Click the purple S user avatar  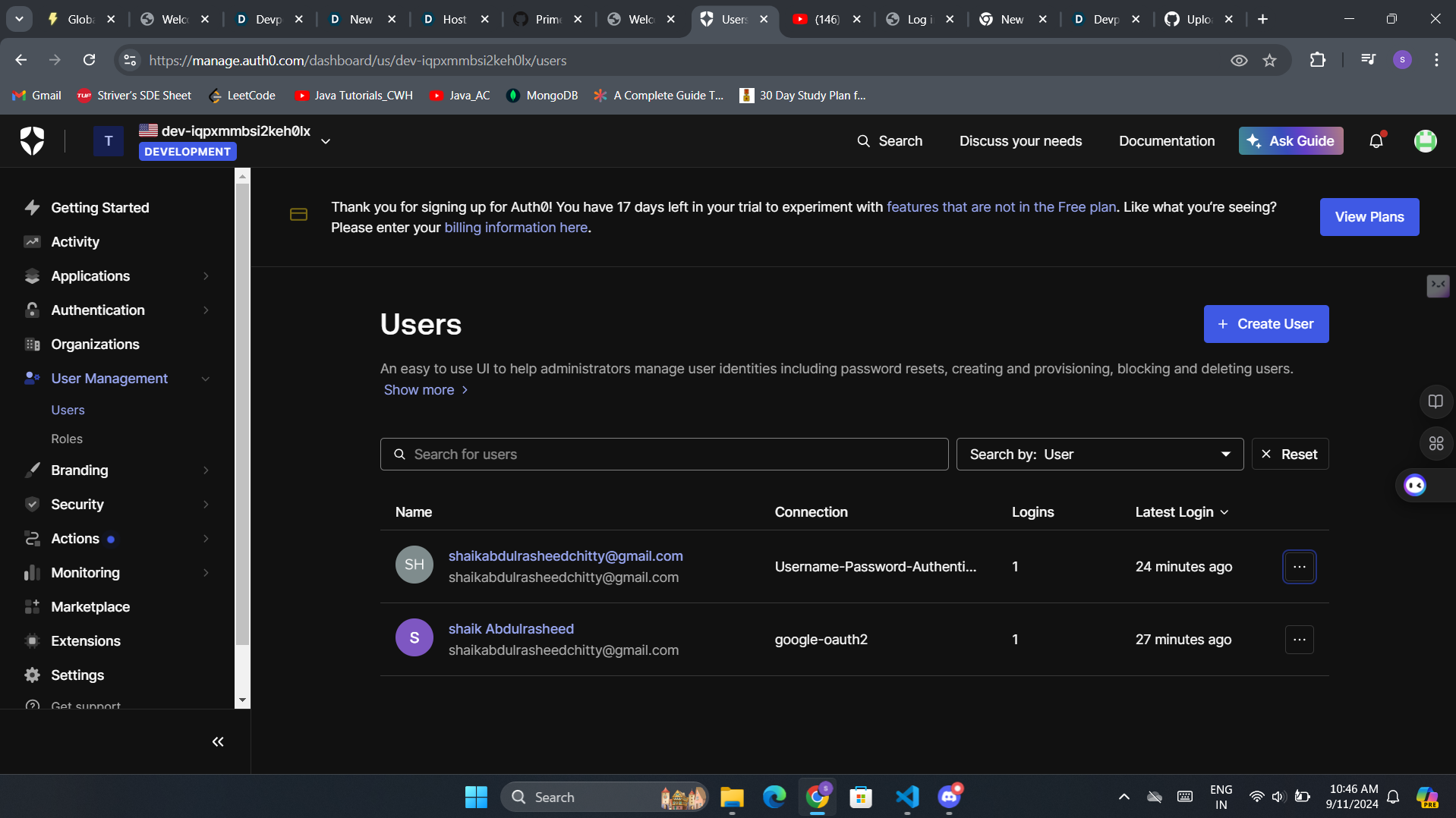coord(414,637)
